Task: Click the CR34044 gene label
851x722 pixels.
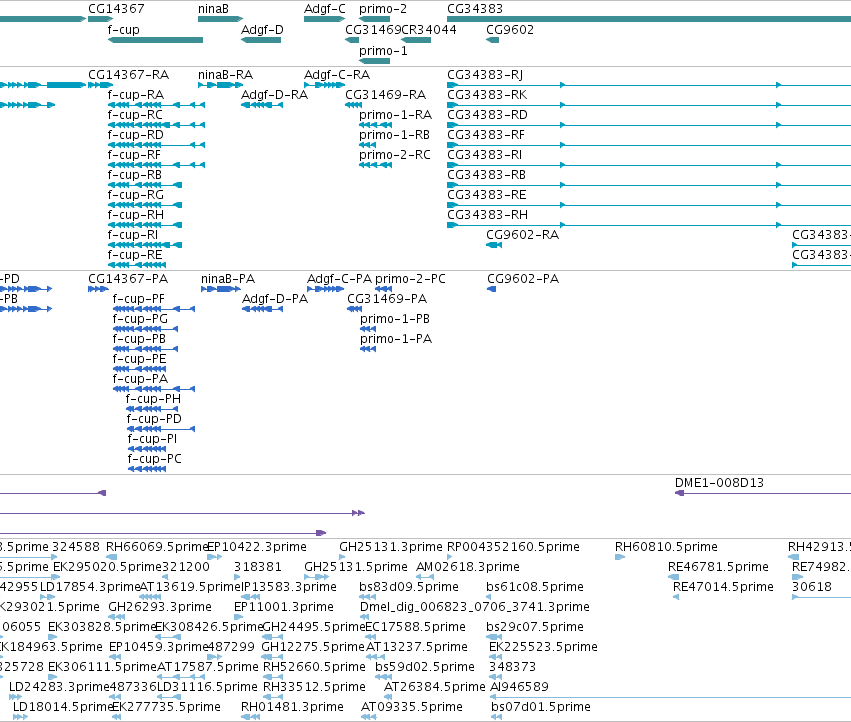Action: pyautogui.click(x=429, y=30)
